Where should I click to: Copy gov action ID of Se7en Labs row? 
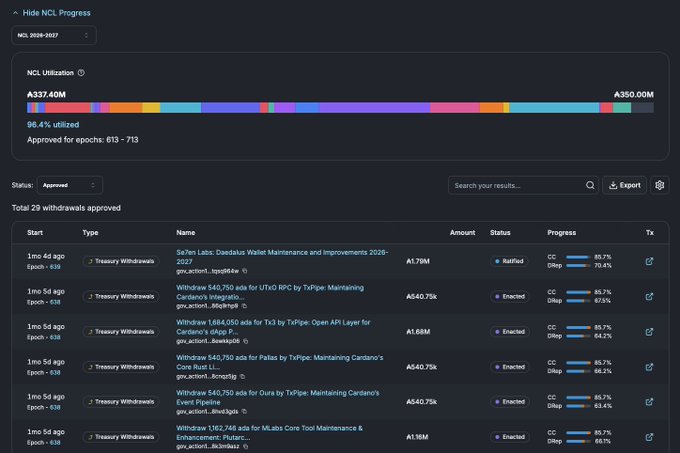coord(245,271)
